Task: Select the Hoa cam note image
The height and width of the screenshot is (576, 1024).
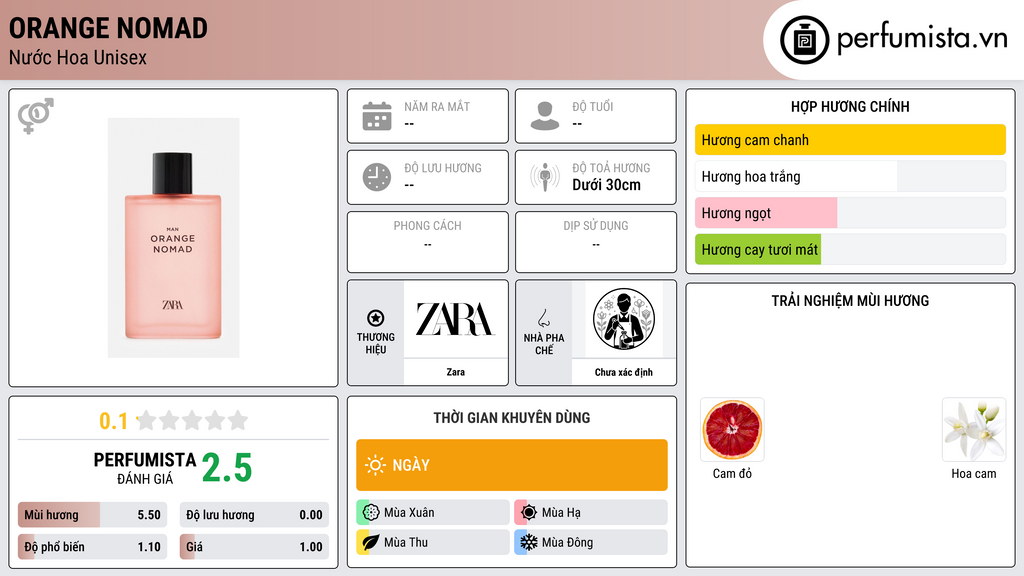Action: (x=974, y=430)
